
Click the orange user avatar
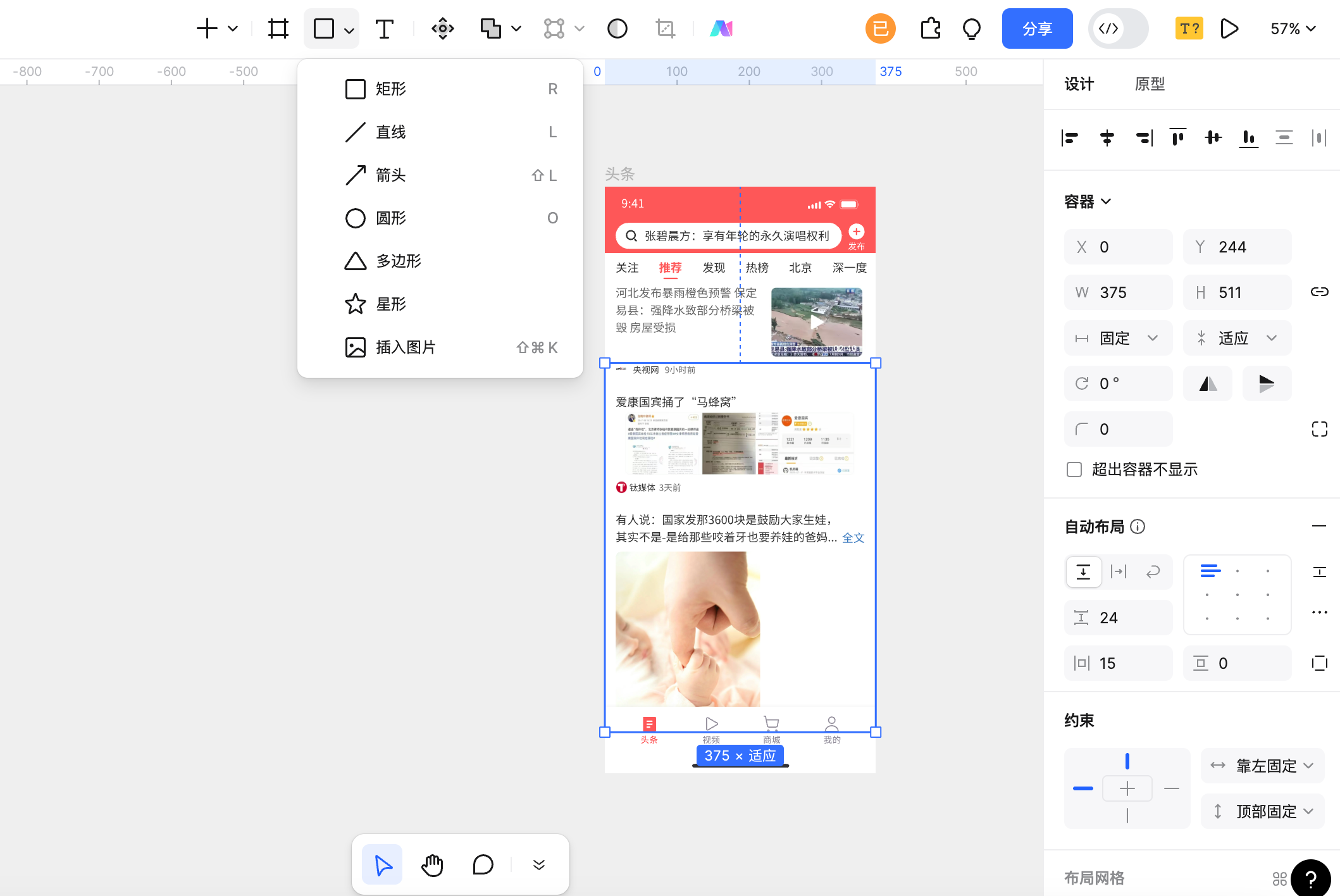click(880, 28)
